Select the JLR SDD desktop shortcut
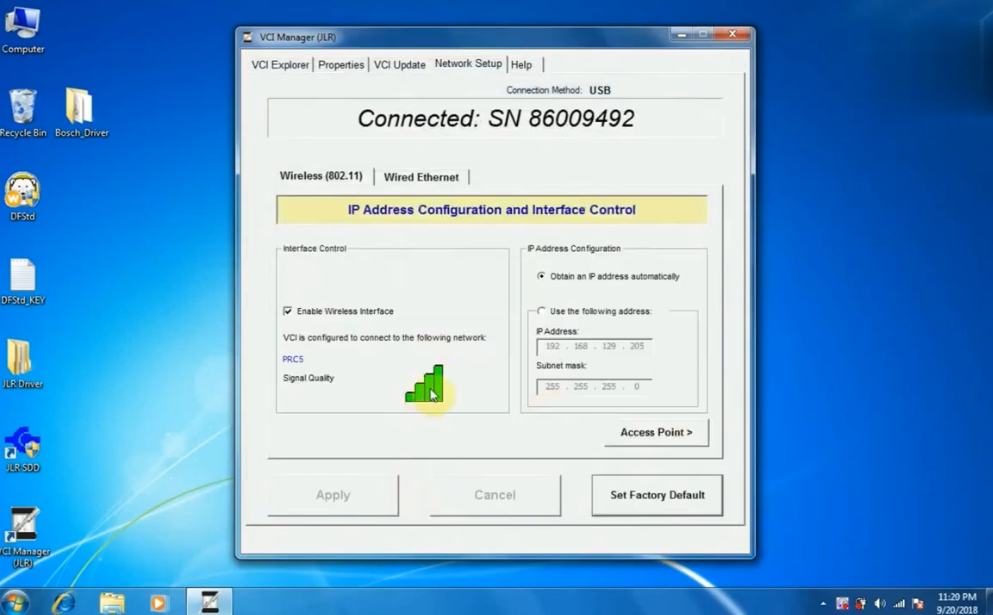Image resolution: width=993 pixels, height=615 pixels. pyautogui.click(x=23, y=448)
